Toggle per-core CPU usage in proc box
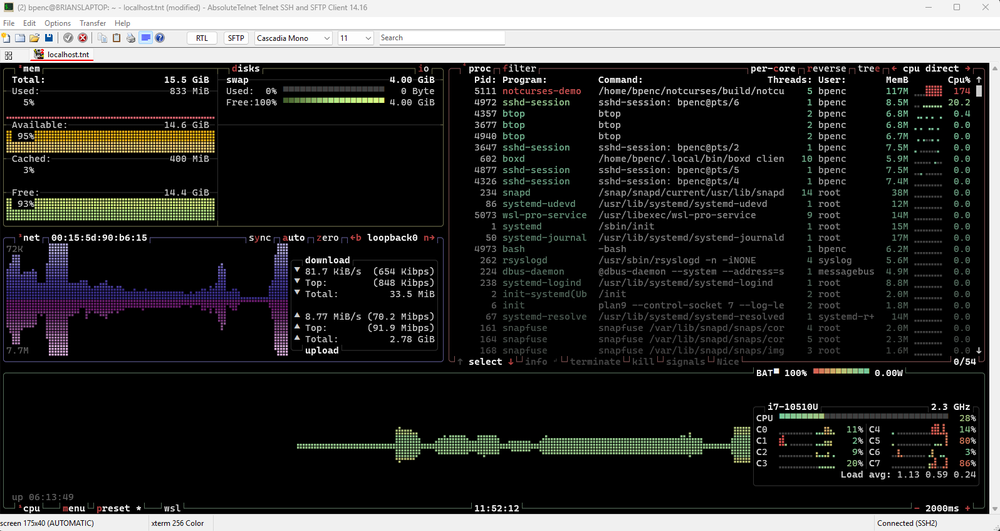1000x531 pixels. coord(773,68)
